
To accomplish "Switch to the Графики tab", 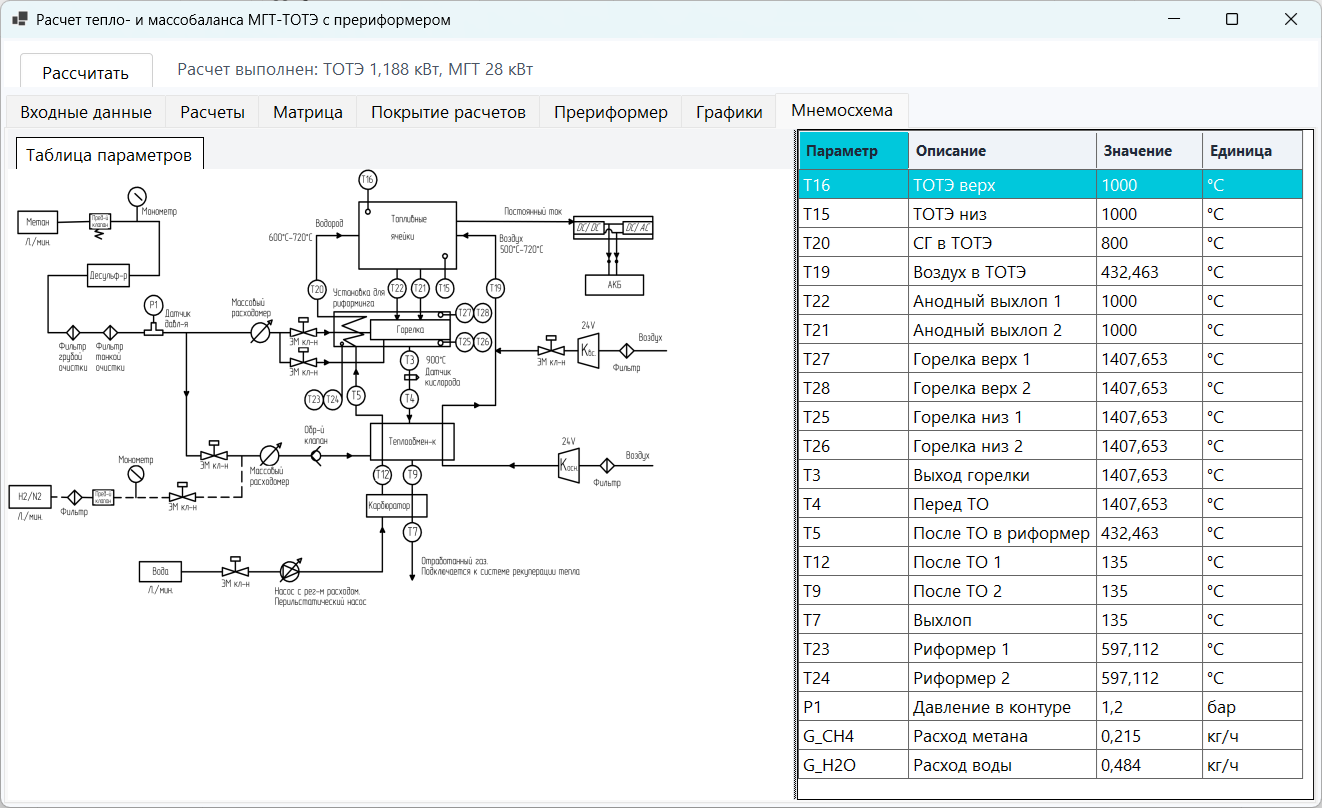I will pos(729,112).
